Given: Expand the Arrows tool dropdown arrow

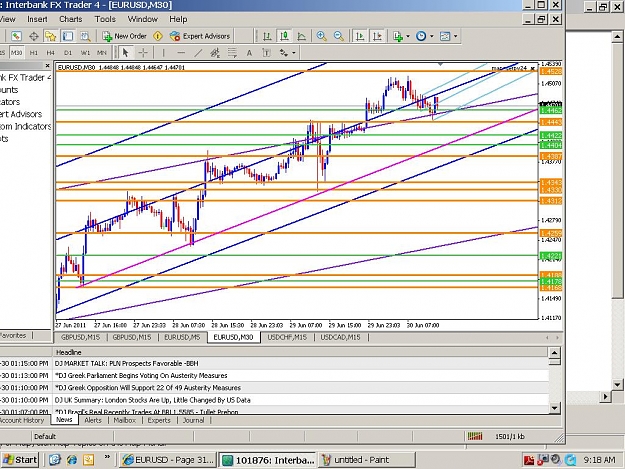Looking at the screenshot, I should 294,53.
